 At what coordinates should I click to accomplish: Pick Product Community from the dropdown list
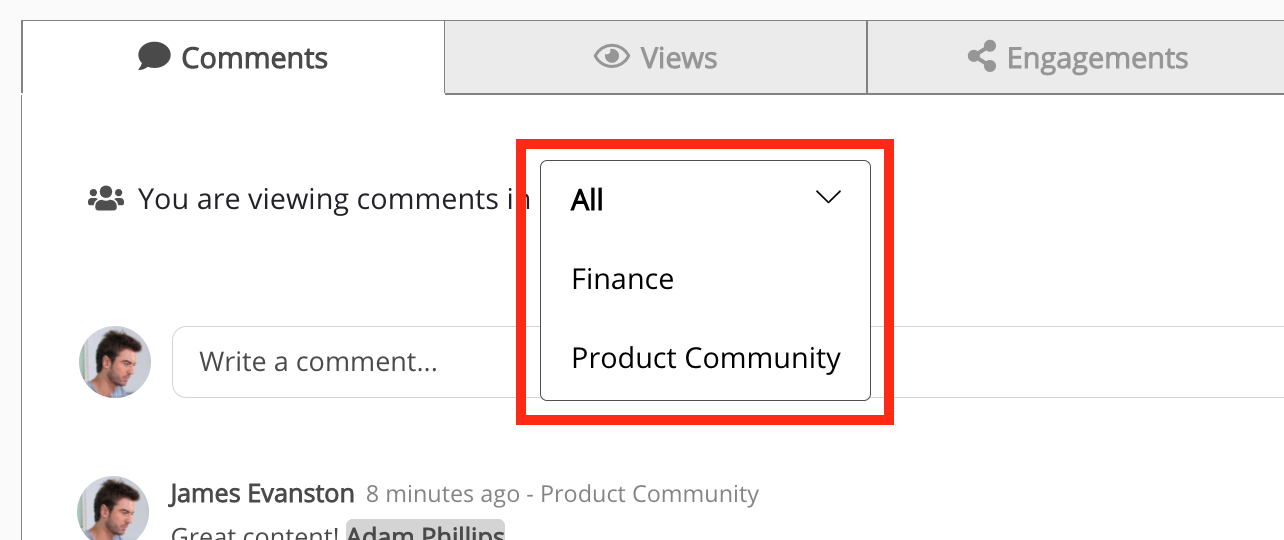(x=705, y=358)
